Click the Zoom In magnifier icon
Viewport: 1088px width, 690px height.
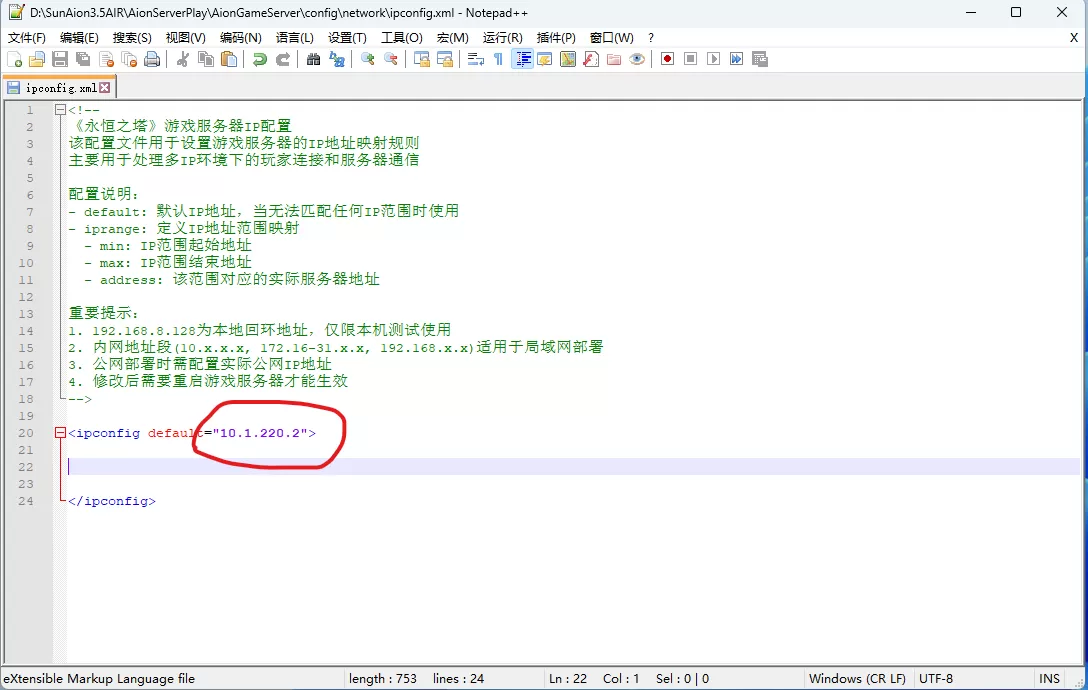[x=368, y=60]
